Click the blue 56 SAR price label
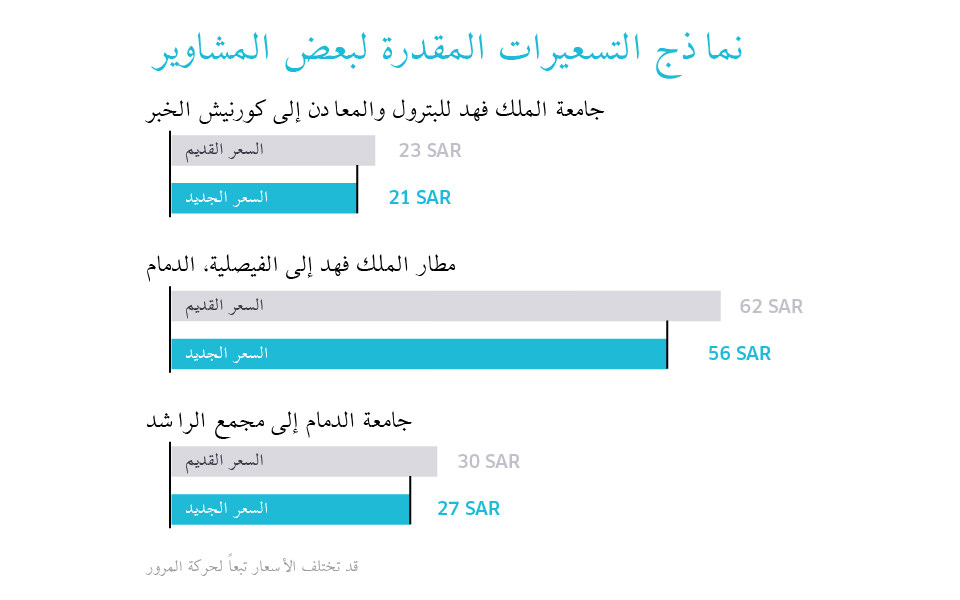960x600 pixels. (x=739, y=354)
